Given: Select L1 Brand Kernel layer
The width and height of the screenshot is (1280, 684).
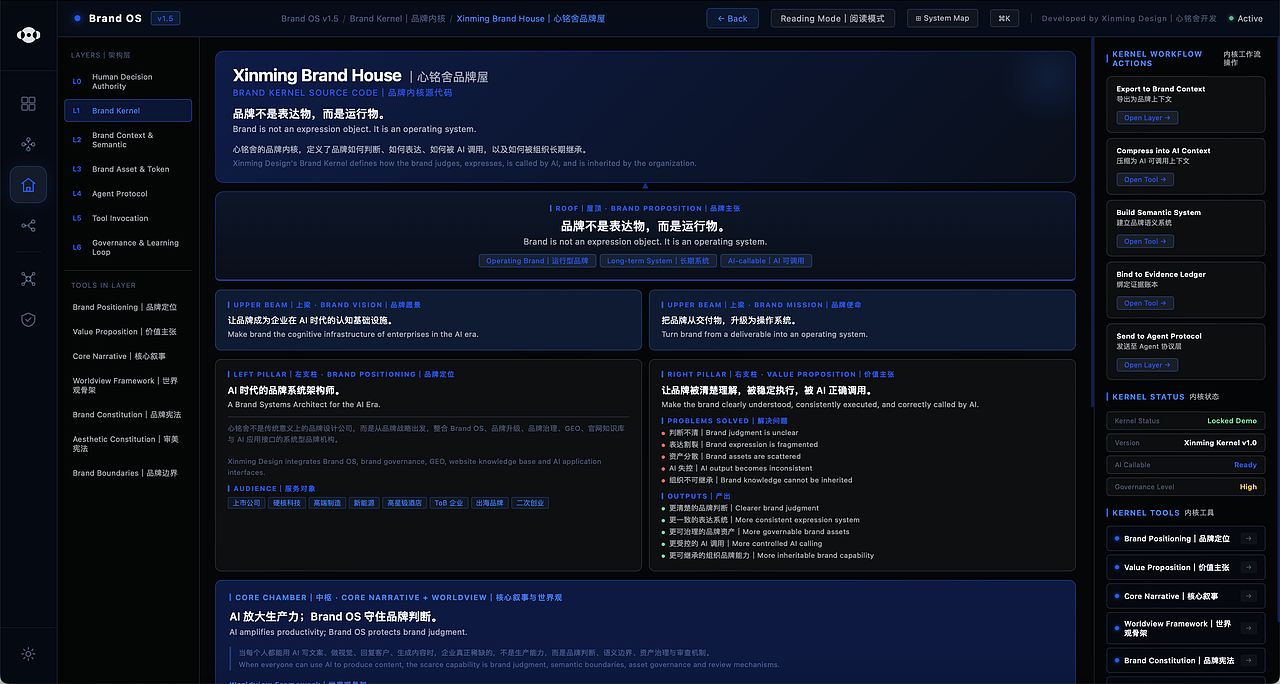Looking at the screenshot, I should point(128,111).
